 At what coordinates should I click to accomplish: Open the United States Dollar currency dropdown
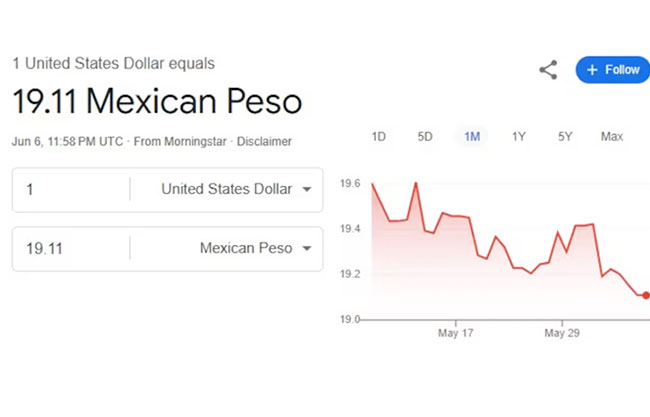point(236,189)
